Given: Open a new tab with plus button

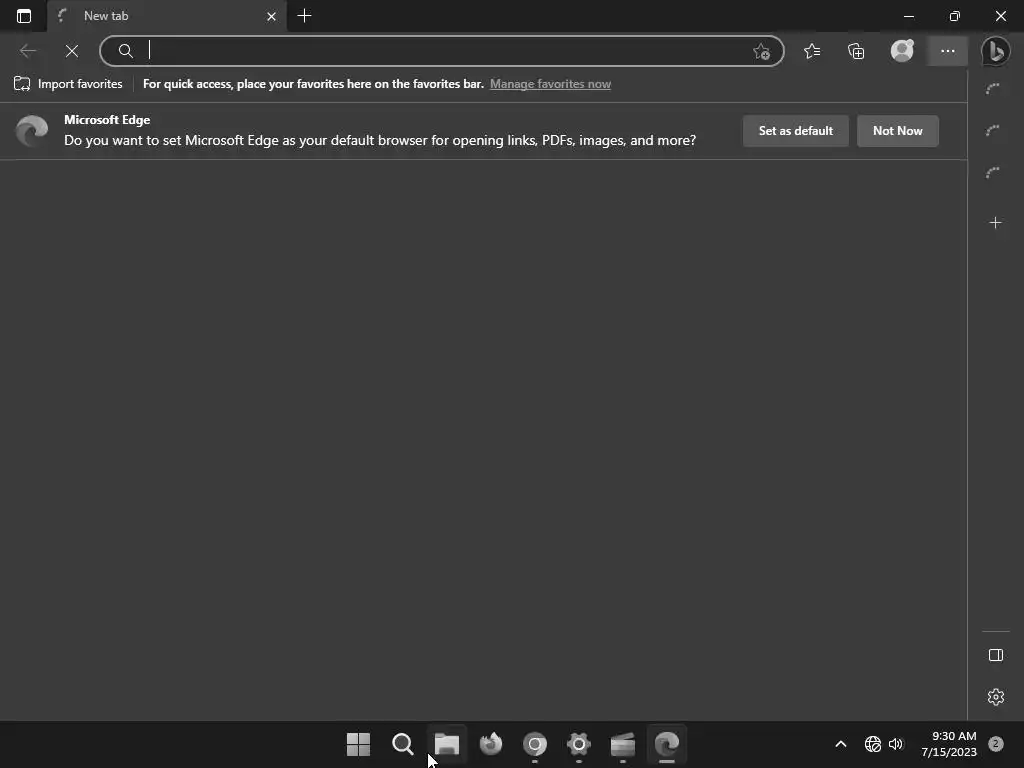Looking at the screenshot, I should (x=304, y=16).
